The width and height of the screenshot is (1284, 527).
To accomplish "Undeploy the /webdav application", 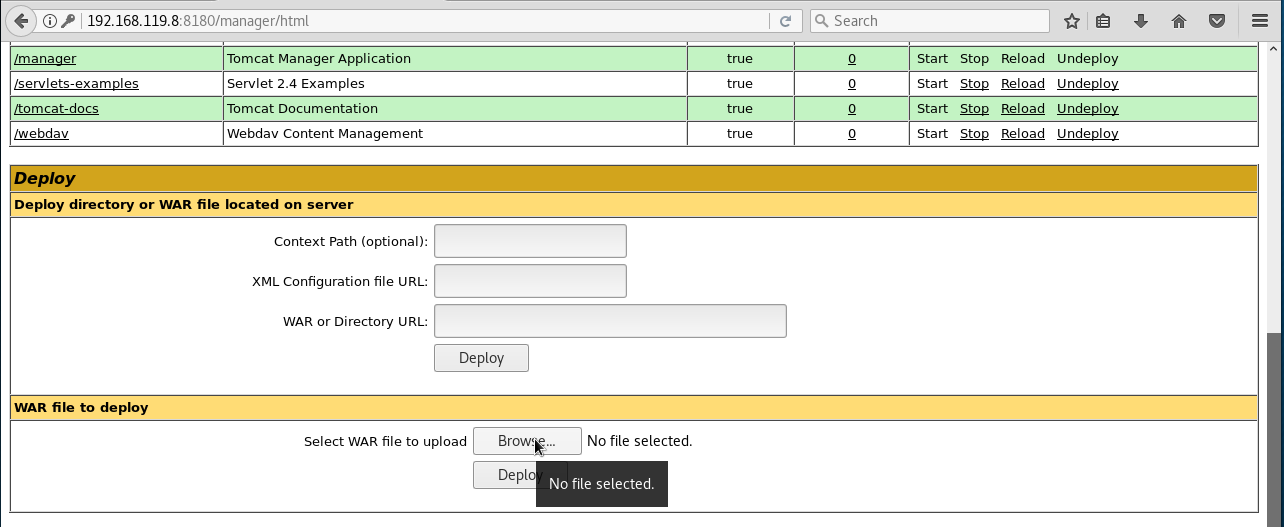I will [1087, 134].
